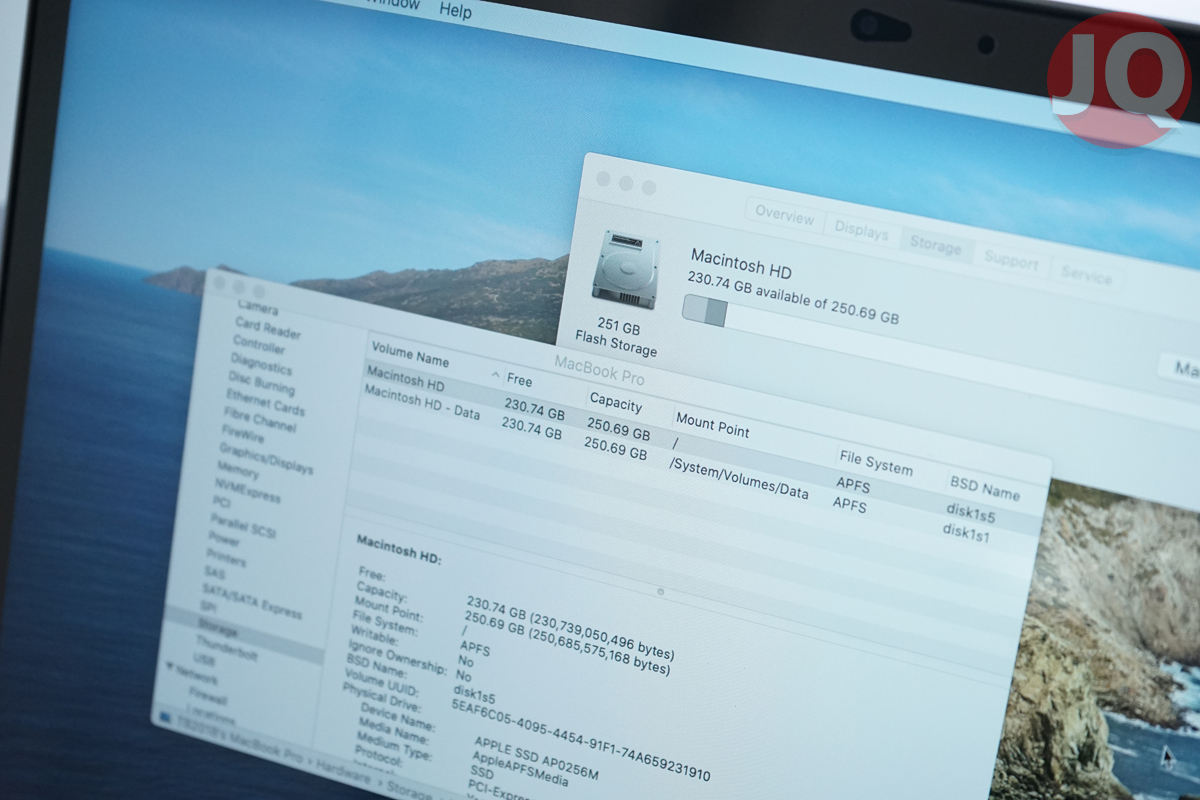
Task: Select the 'APPLE SSD AP0256M' device name
Action: coord(536,758)
